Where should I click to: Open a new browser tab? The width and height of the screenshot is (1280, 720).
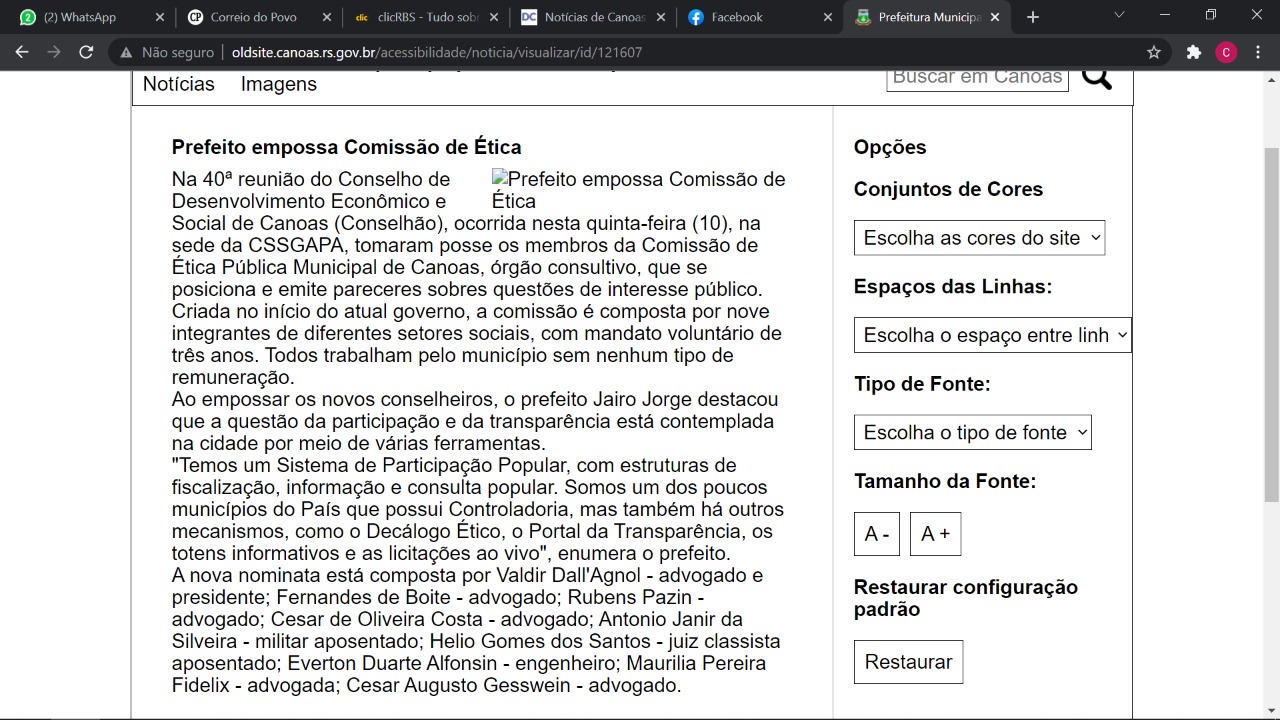(x=1033, y=17)
